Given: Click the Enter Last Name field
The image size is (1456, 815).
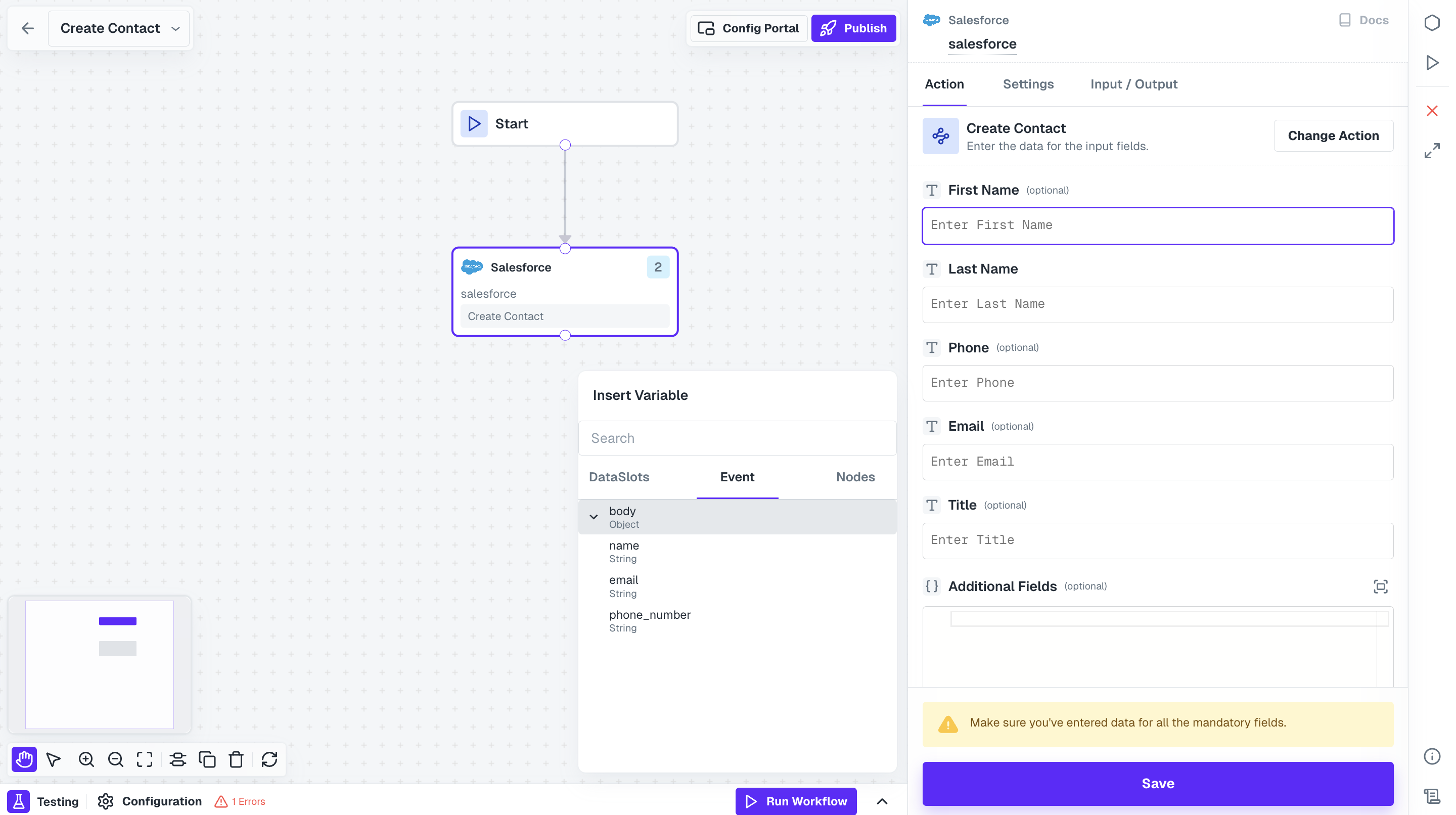Looking at the screenshot, I should 1158,305.
